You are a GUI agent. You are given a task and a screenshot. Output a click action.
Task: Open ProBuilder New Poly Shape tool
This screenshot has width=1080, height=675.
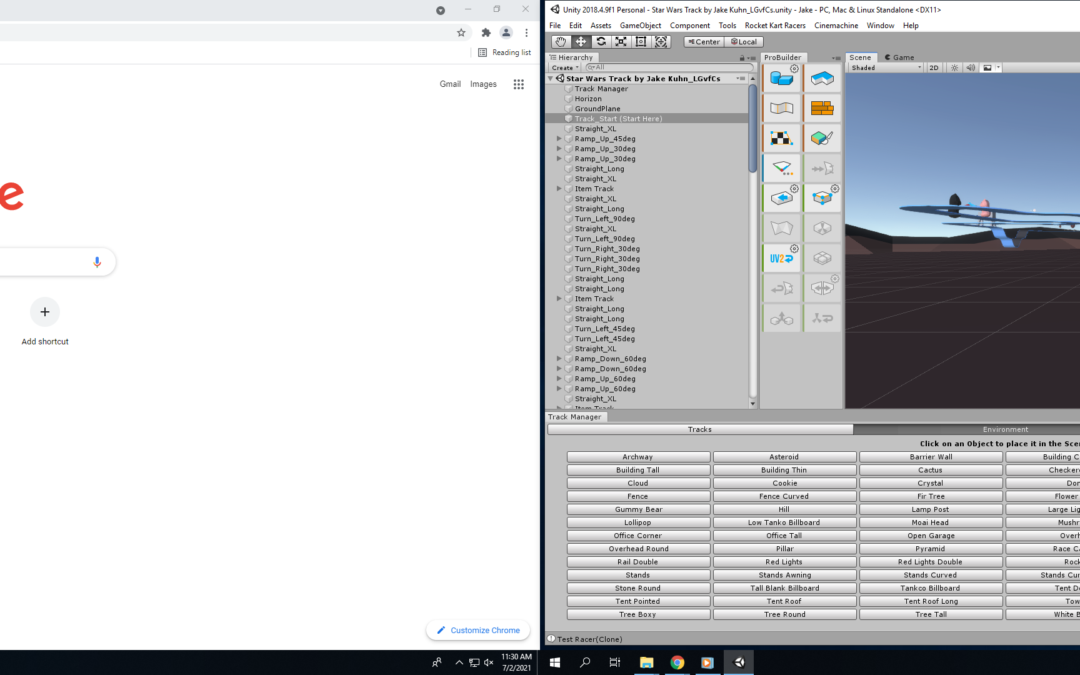pos(822,79)
